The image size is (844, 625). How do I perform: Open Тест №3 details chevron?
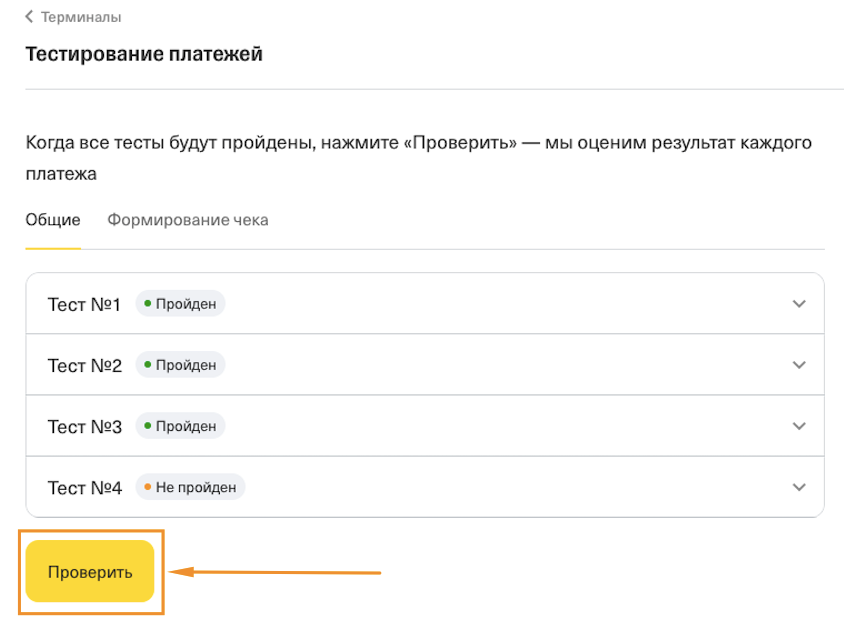pos(798,425)
